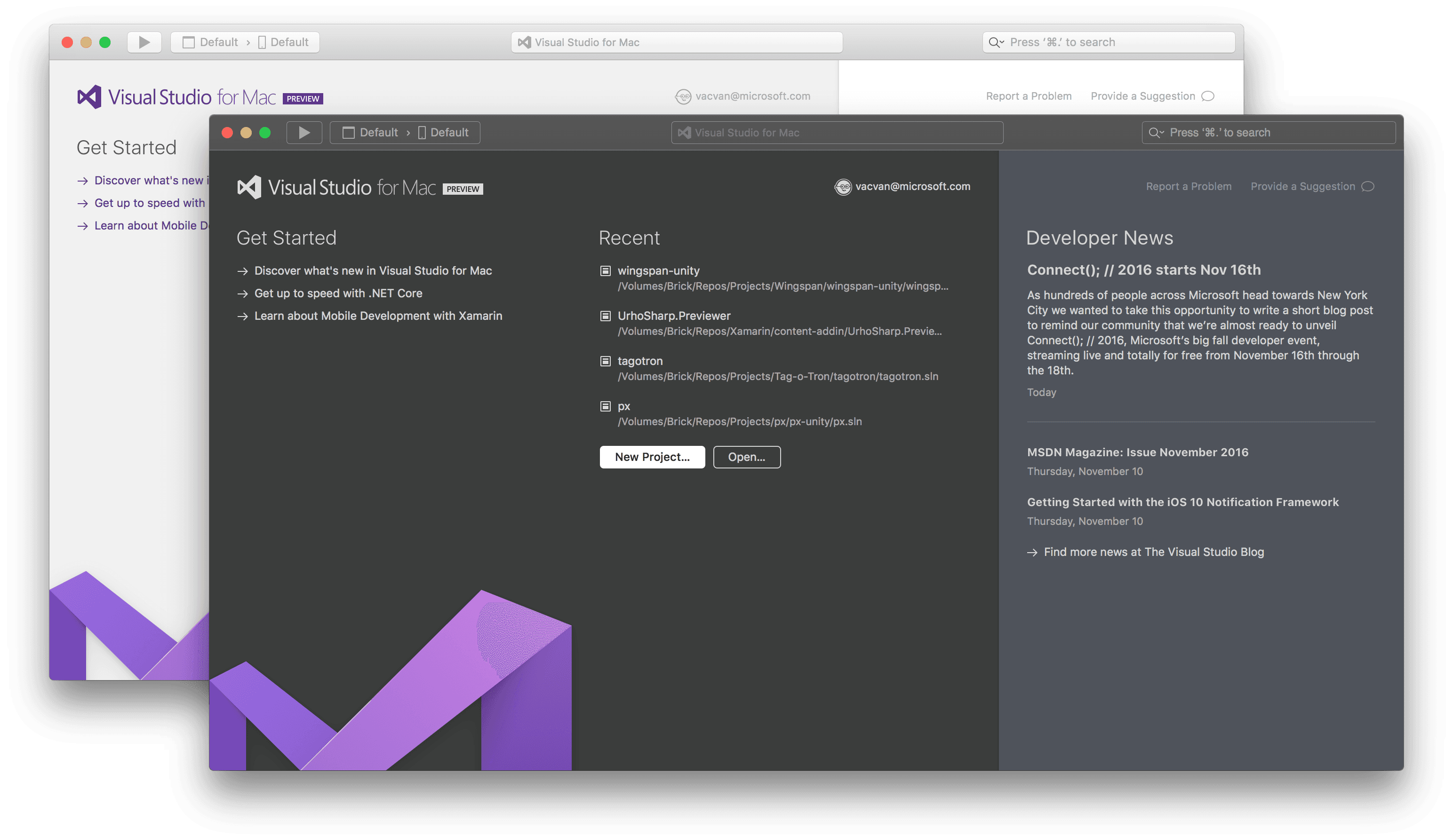
Task: Open Get up to speed with .NET Core link
Action: click(337, 292)
